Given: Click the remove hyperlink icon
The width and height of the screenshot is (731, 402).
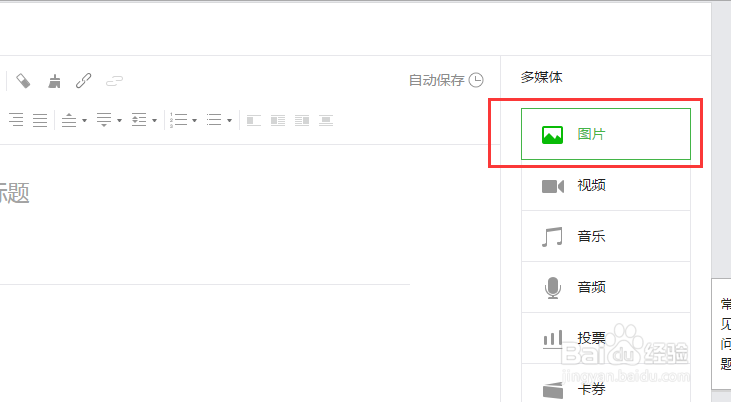Looking at the screenshot, I should tap(114, 81).
